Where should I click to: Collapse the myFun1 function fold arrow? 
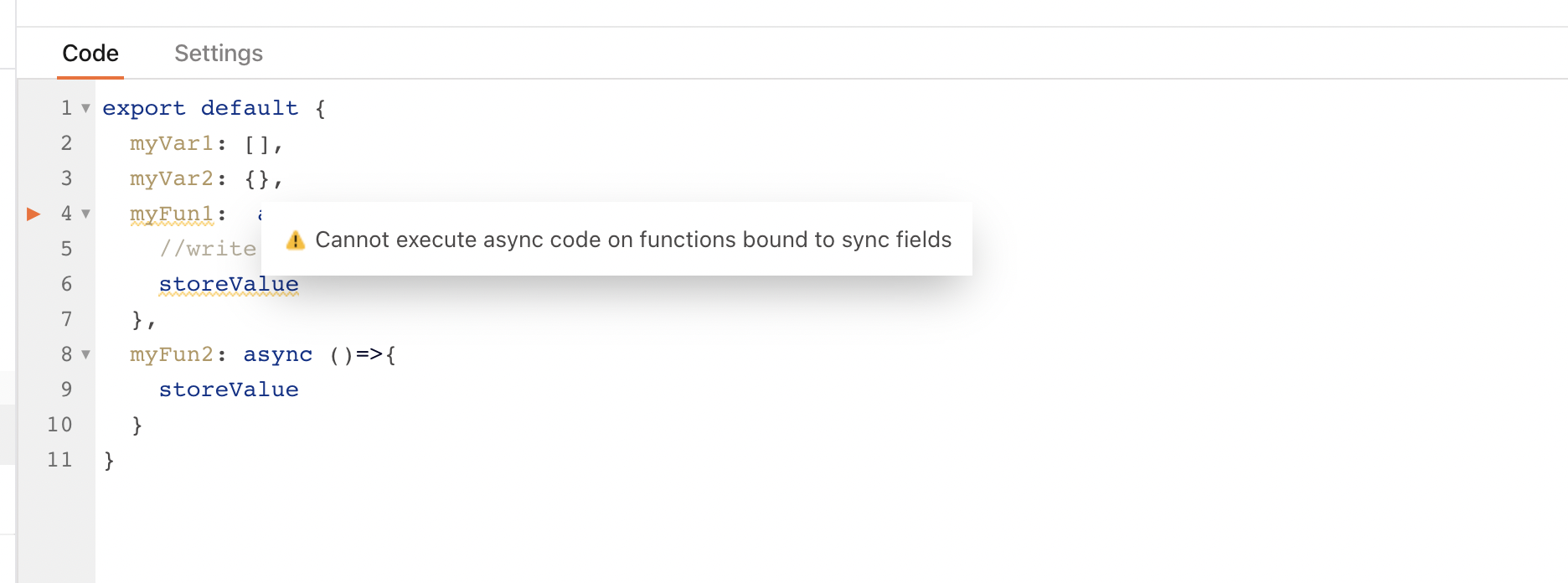tap(85, 214)
